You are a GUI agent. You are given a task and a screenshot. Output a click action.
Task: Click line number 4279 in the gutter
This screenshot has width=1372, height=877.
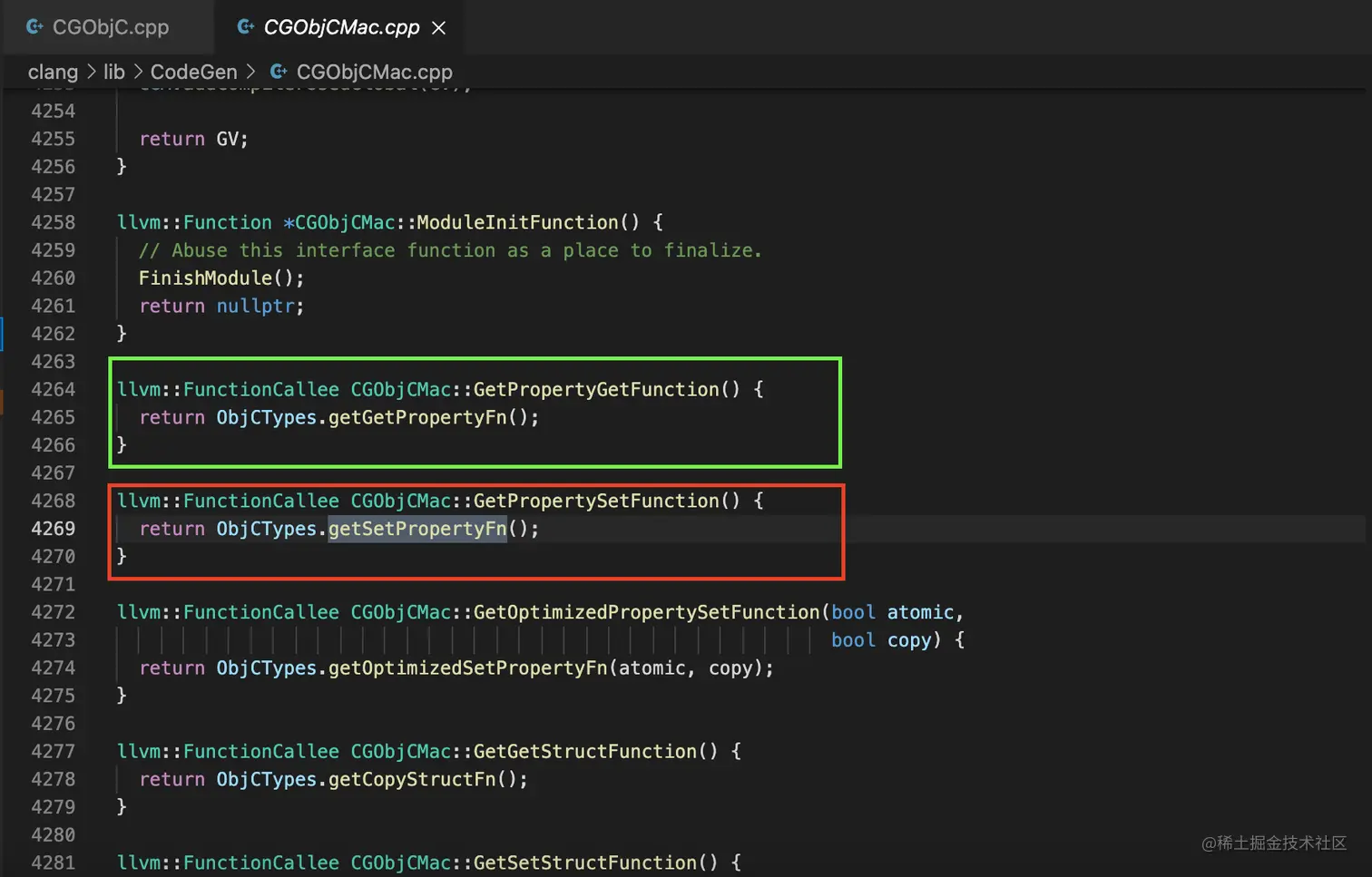pyautogui.click(x=54, y=807)
